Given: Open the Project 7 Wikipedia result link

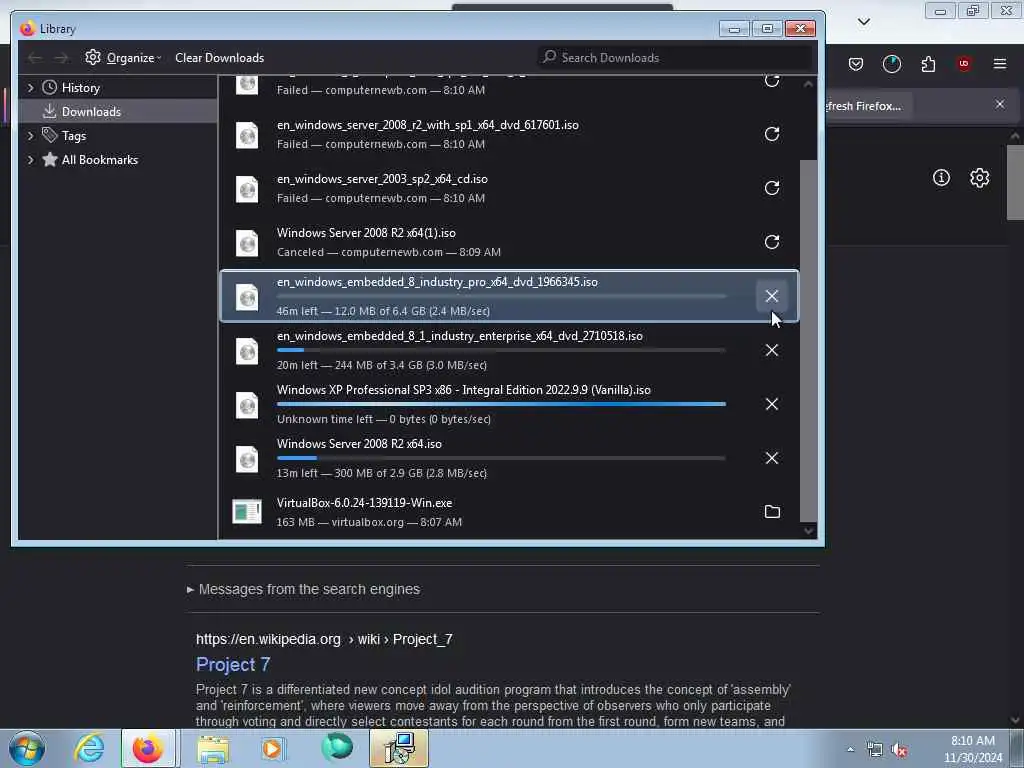Looking at the screenshot, I should point(233,665).
